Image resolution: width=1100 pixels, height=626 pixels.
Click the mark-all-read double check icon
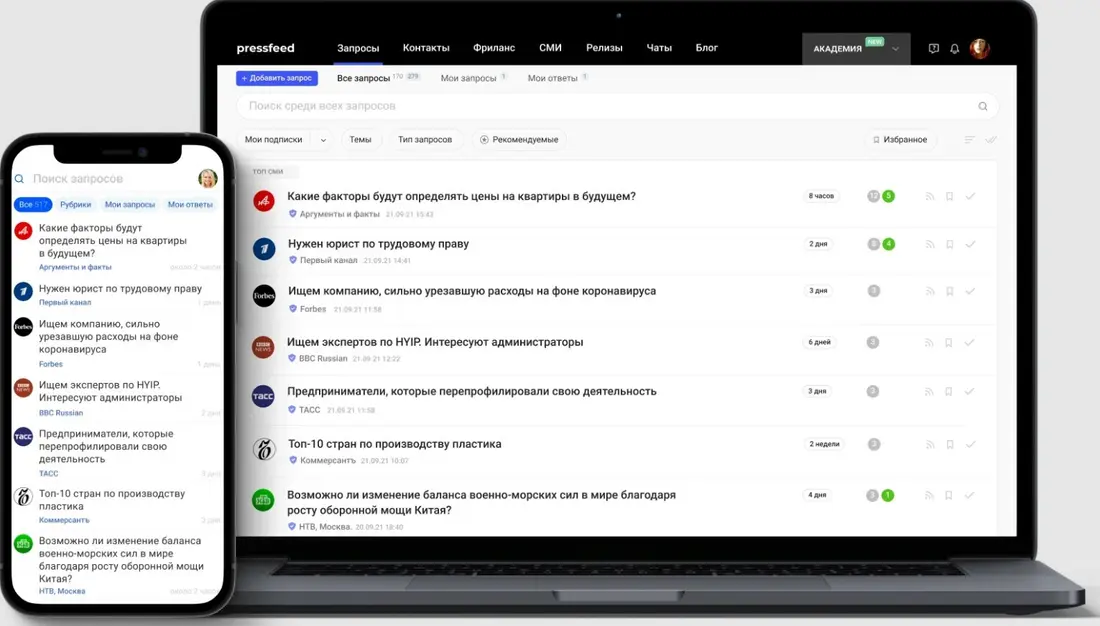click(x=991, y=140)
